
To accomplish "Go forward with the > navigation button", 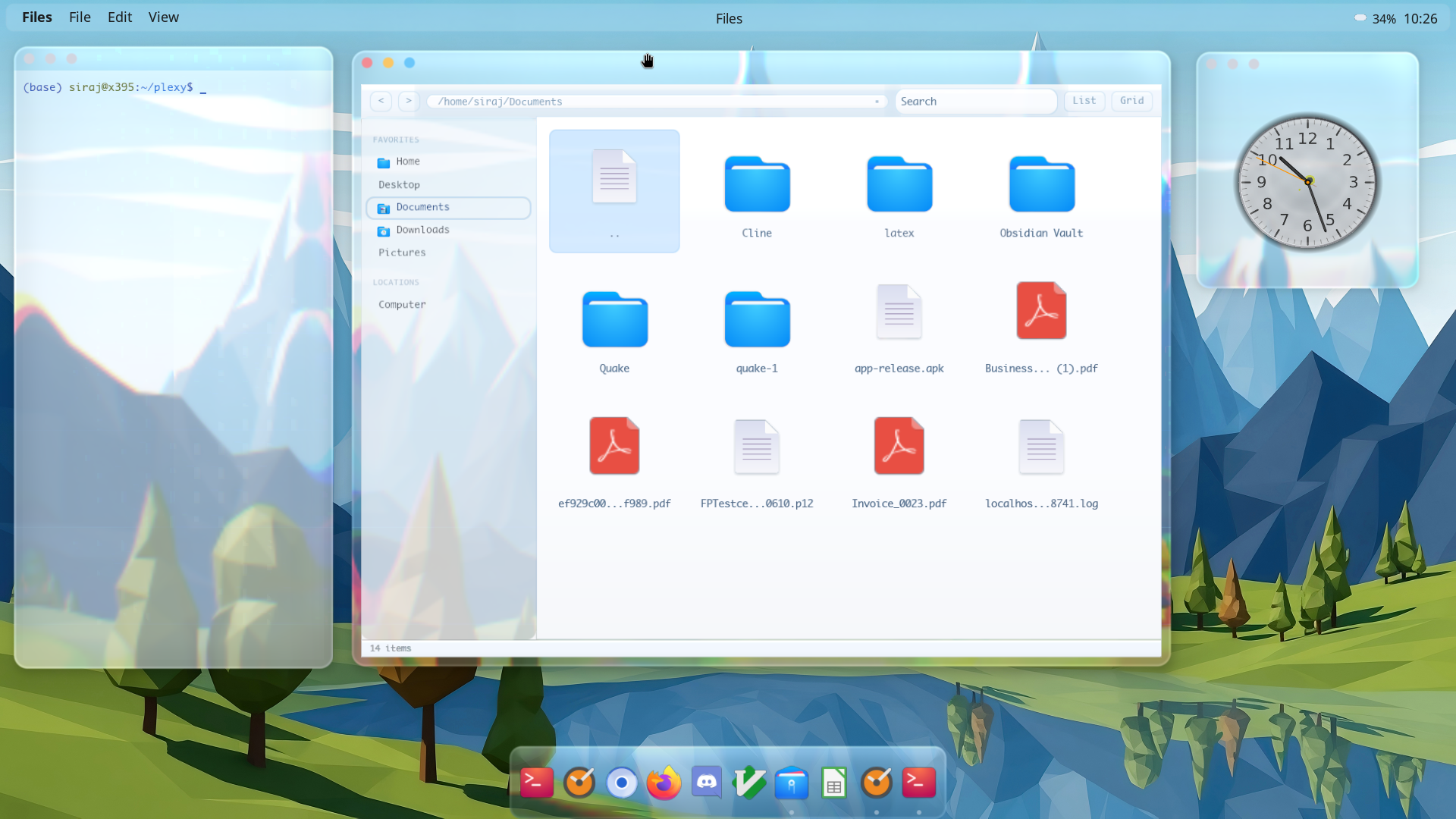I will pyautogui.click(x=409, y=101).
